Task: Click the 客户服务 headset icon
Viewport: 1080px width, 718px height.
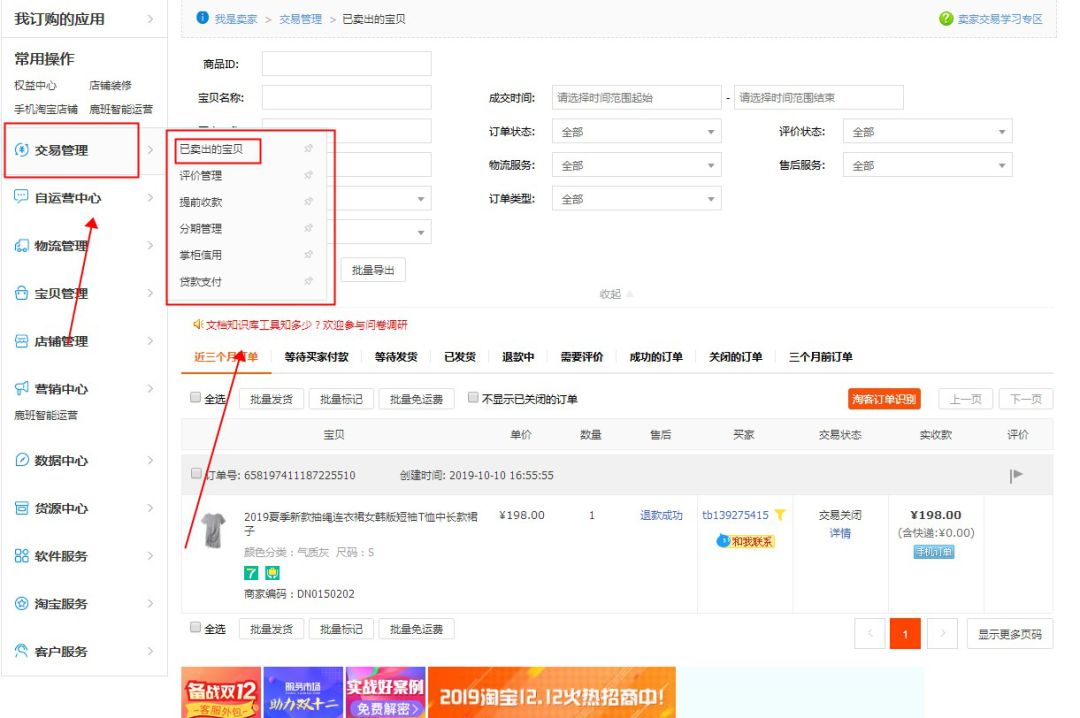Action: pyautogui.click(x=21, y=650)
